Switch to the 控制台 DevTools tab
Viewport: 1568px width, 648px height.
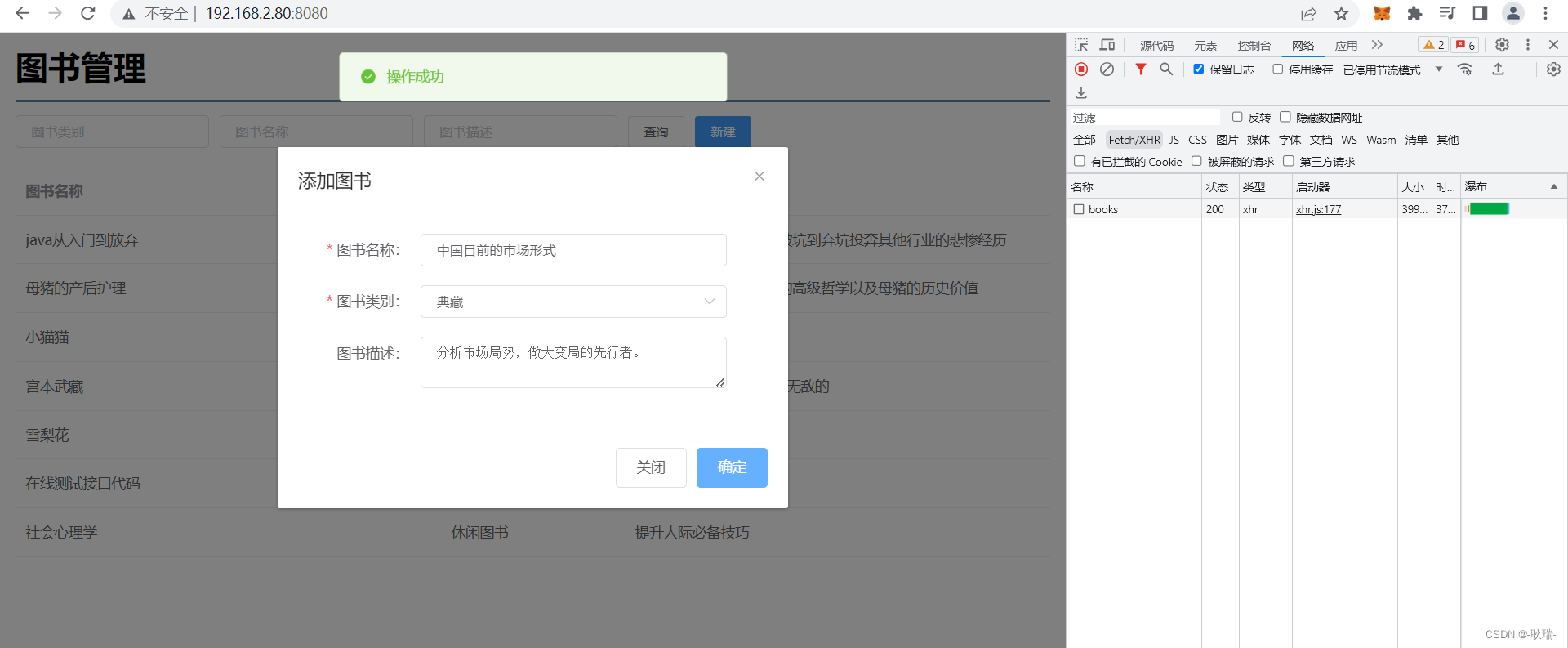1254,46
